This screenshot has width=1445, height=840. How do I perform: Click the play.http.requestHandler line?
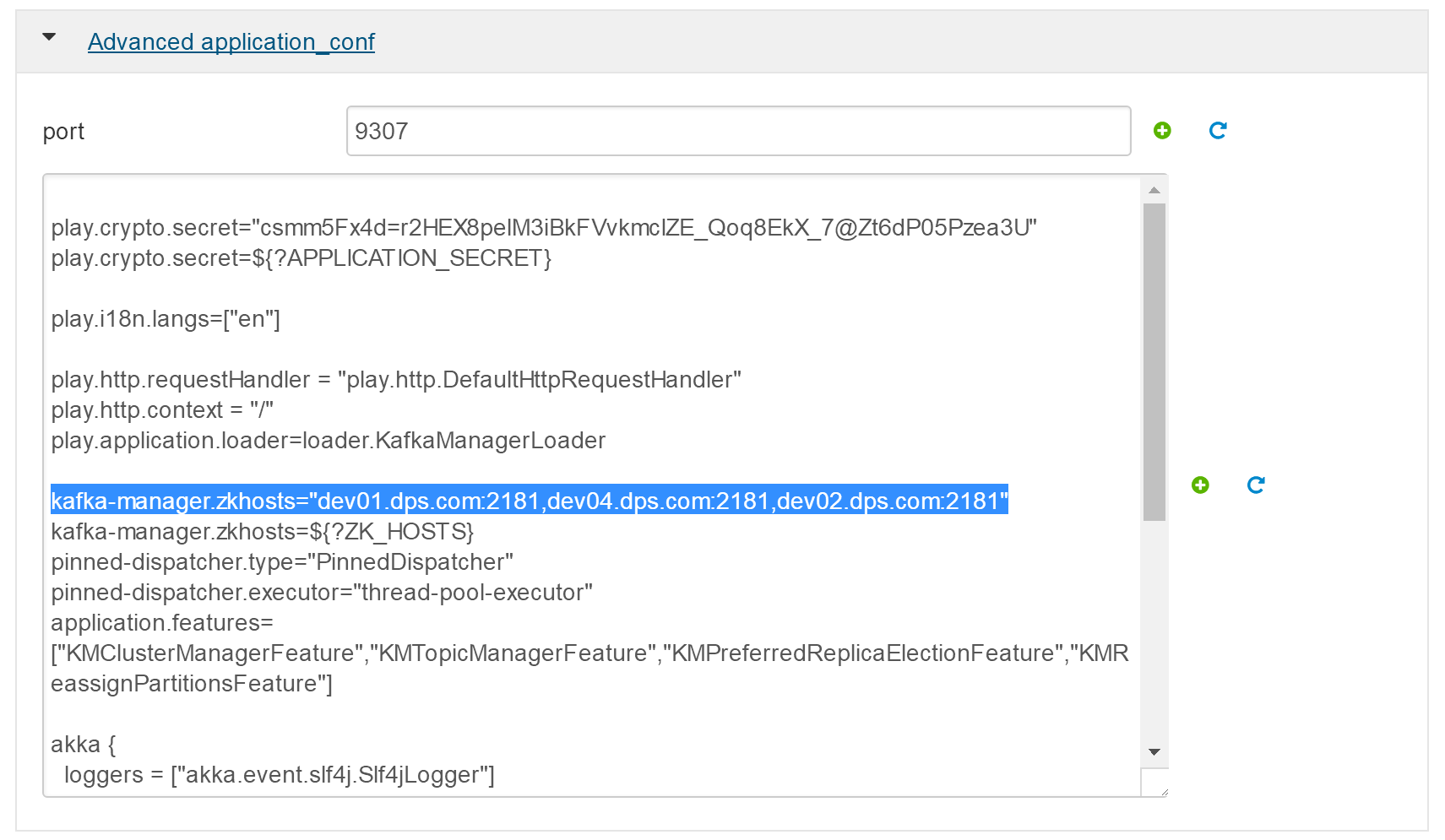(396, 379)
